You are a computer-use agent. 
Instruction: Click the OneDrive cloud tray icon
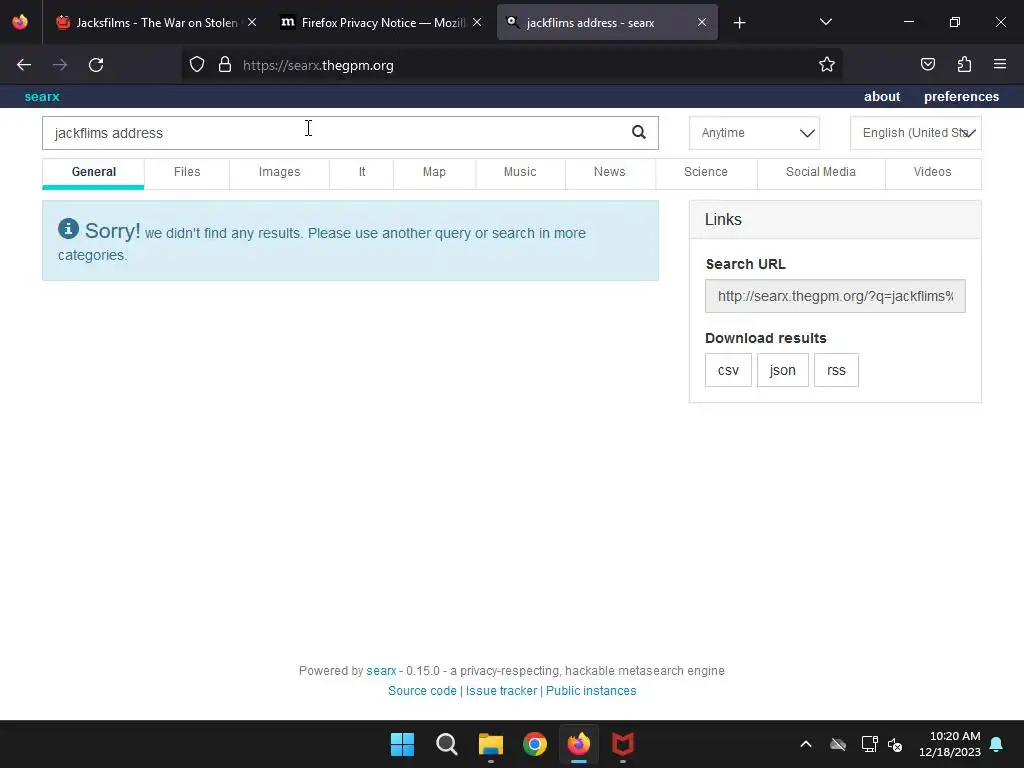(838, 744)
